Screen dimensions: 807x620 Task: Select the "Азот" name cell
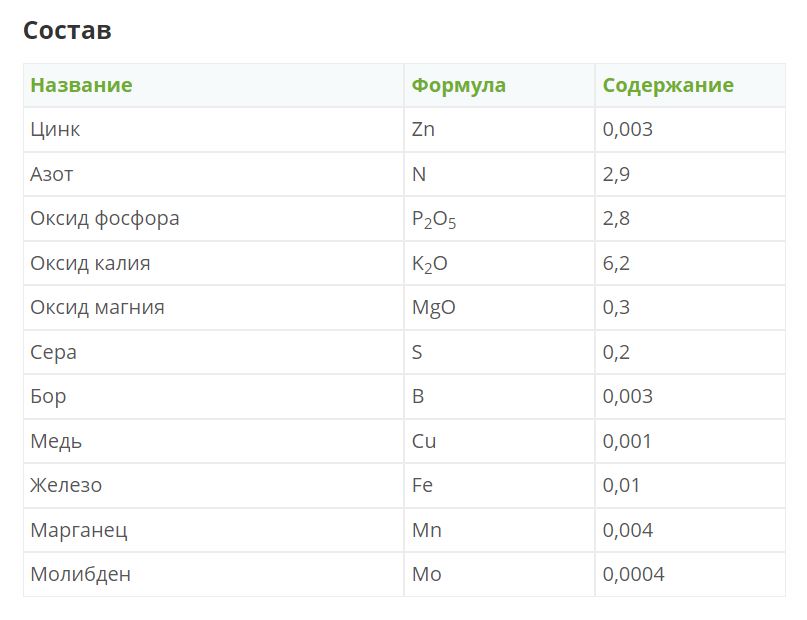pyautogui.click(x=52, y=174)
